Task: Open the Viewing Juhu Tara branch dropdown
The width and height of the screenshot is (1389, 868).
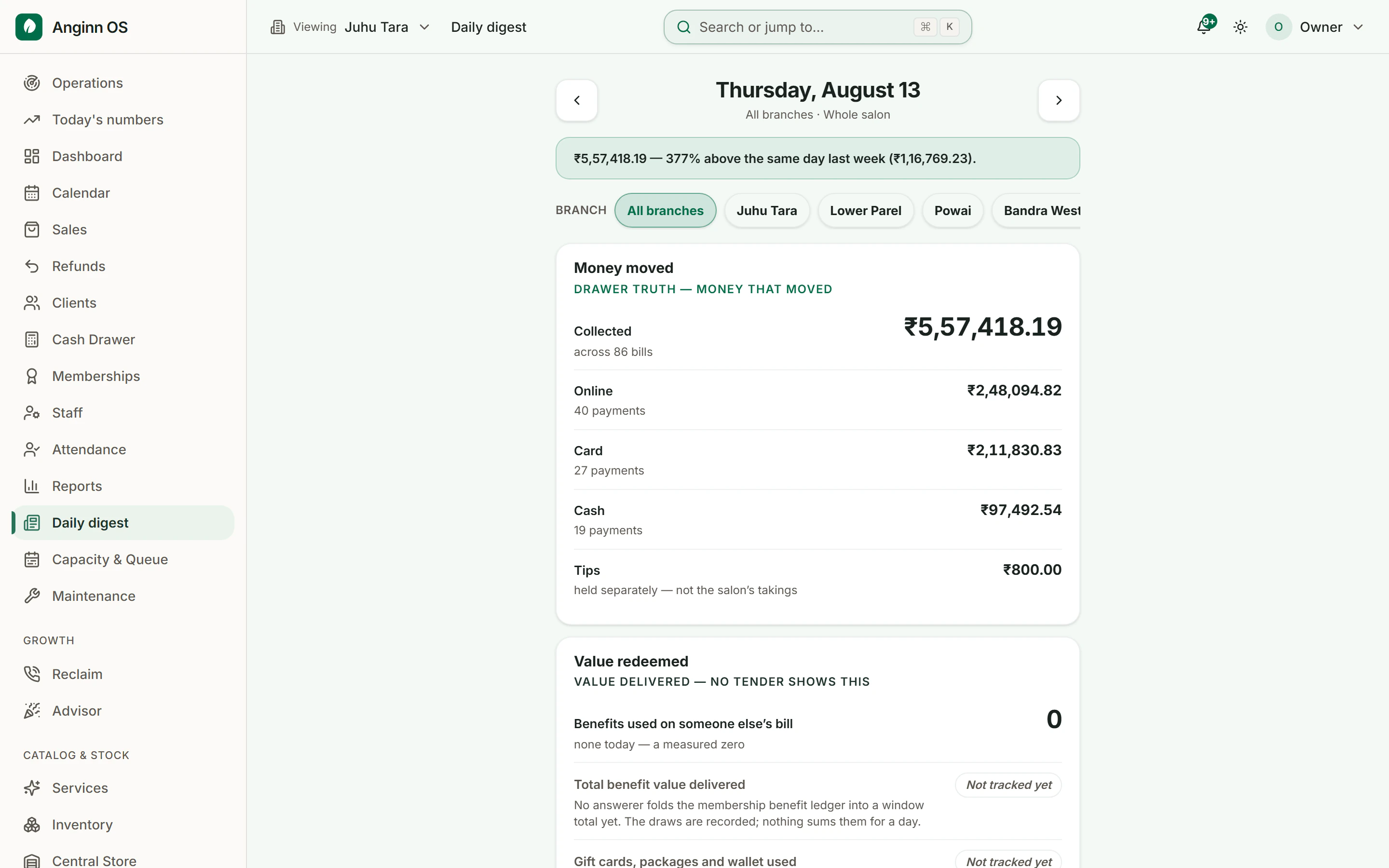Action: pyautogui.click(x=350, y=27)
